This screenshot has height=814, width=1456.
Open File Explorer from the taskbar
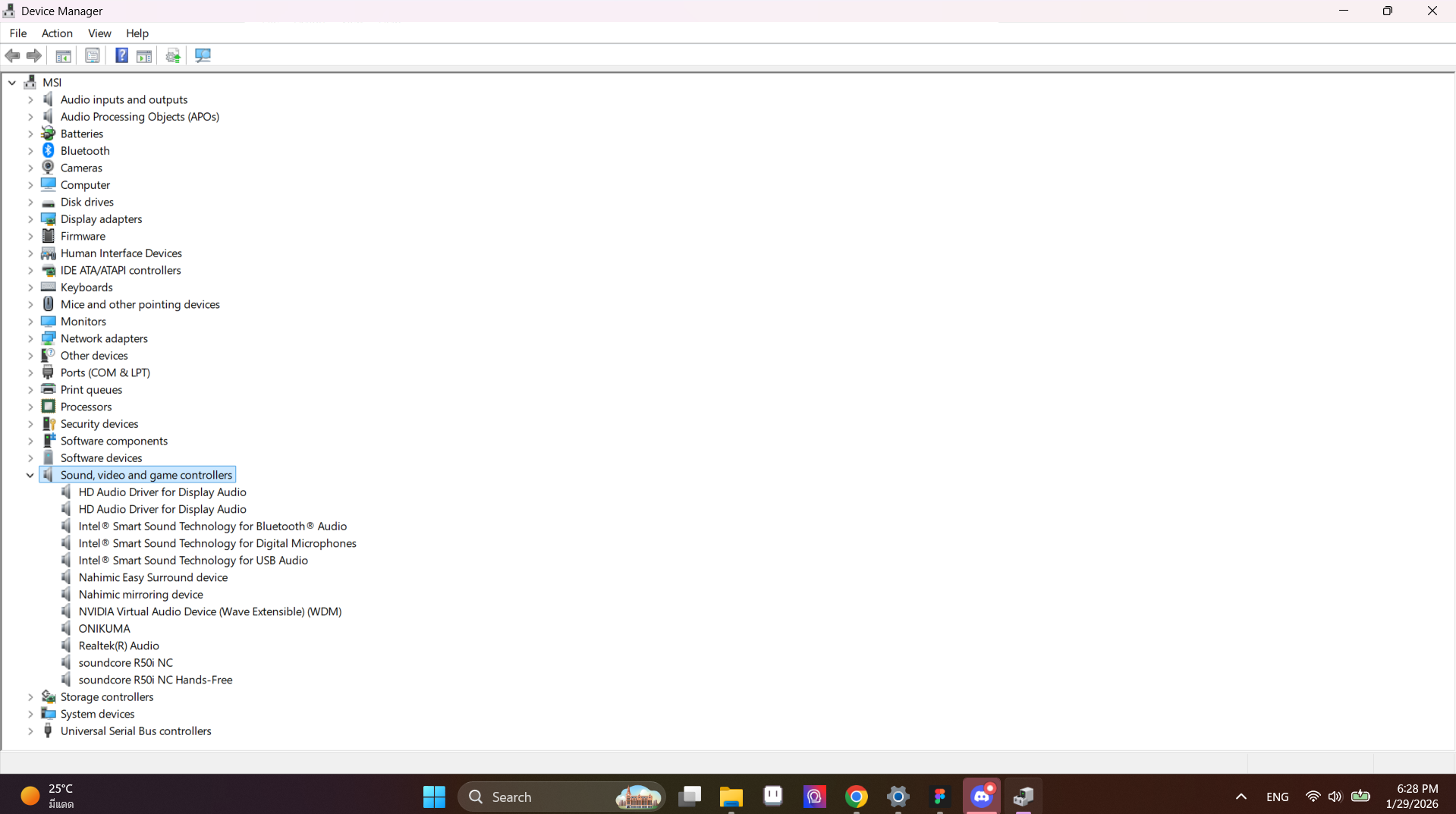[x=731, y=796]
